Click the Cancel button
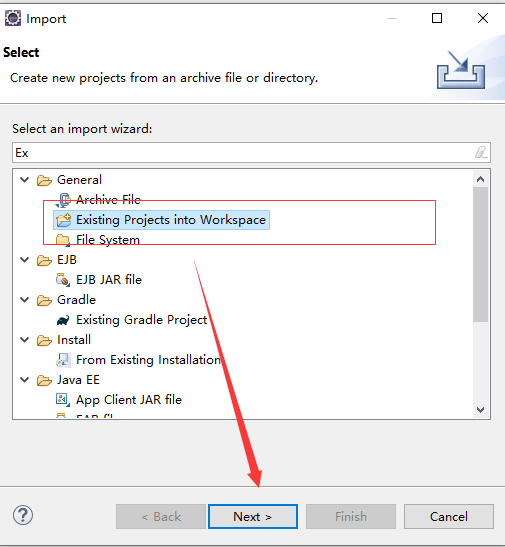This screenshot has width=505, height=547. click(x=449, y=517)
